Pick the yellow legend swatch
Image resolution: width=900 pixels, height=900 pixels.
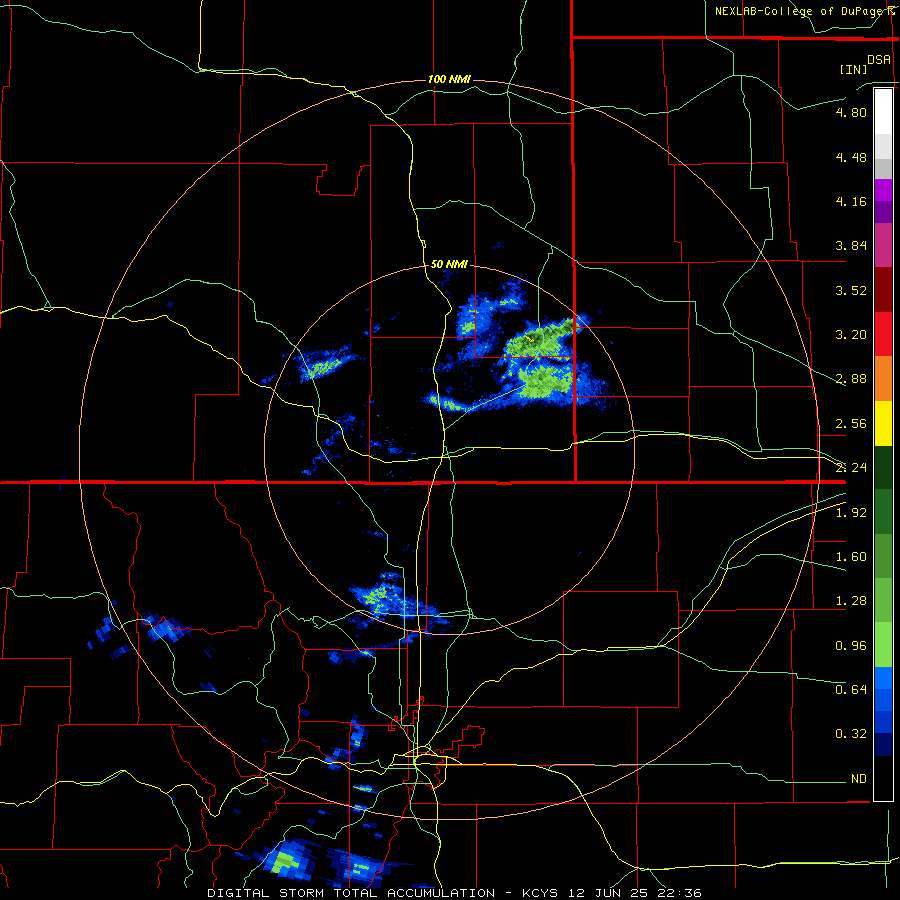pos(883,424)
